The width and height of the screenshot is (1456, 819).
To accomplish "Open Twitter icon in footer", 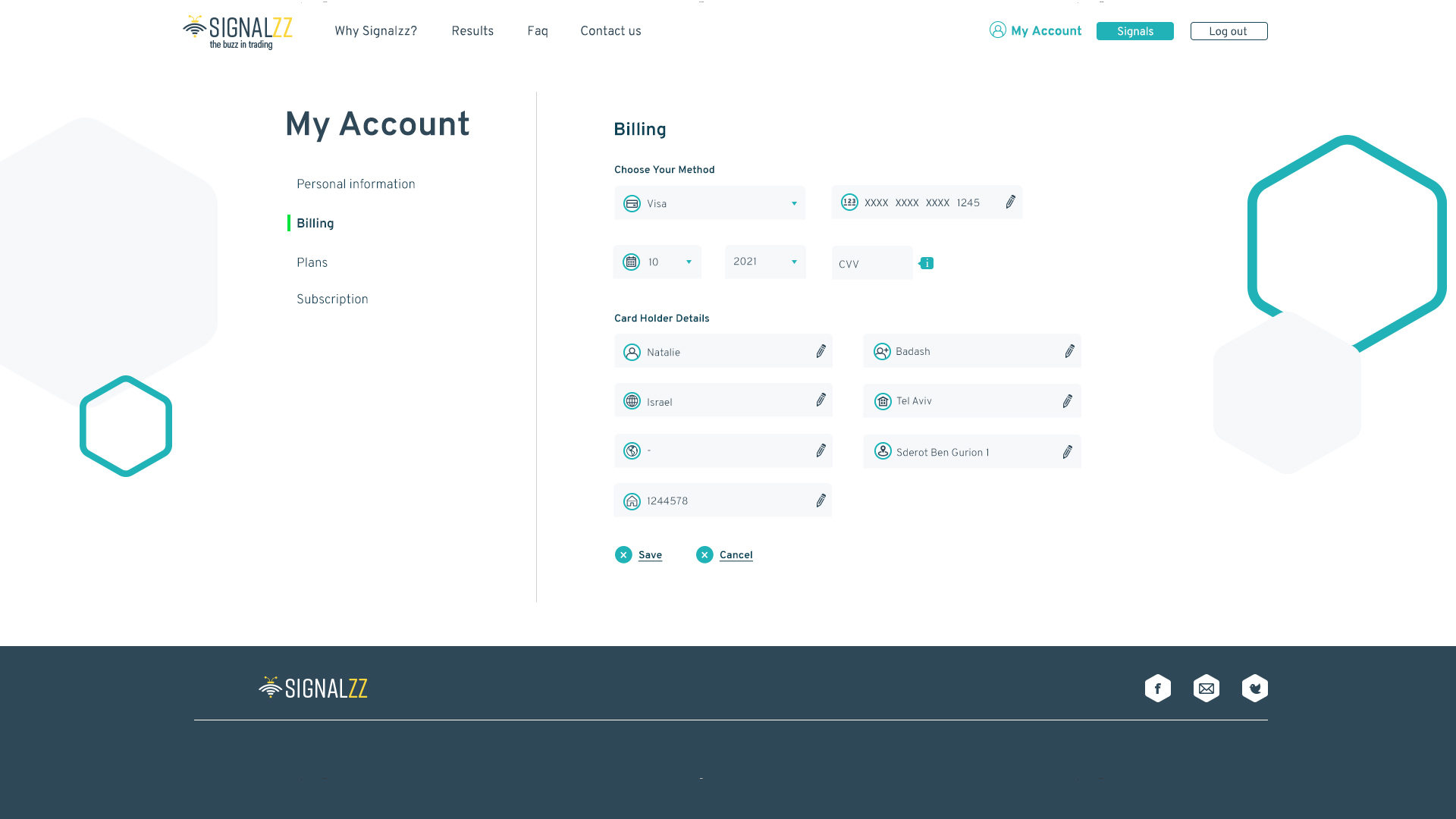I will tap(1254, 689).
